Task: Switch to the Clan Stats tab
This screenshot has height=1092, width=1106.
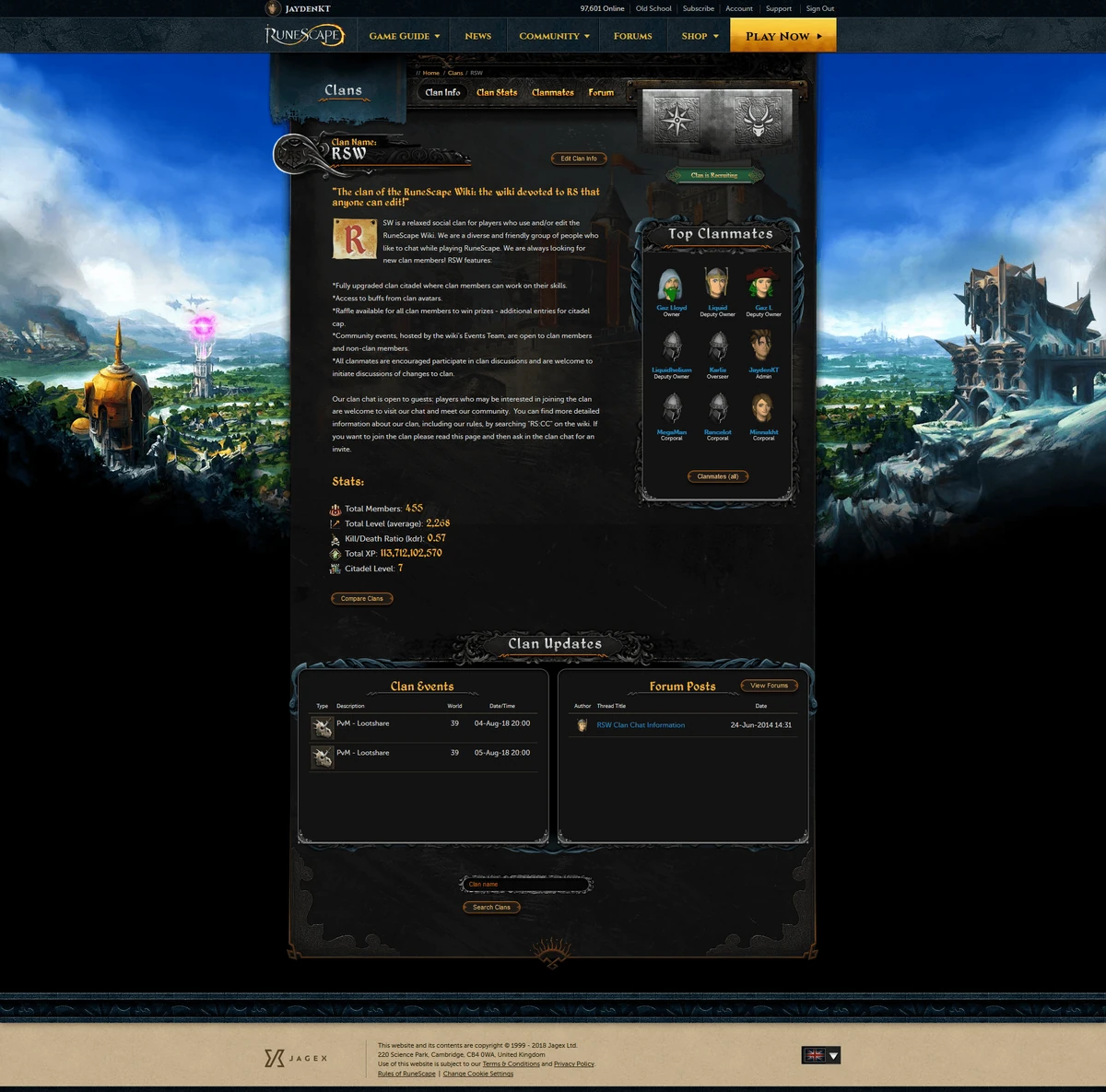Action: (x=496, y=92)
